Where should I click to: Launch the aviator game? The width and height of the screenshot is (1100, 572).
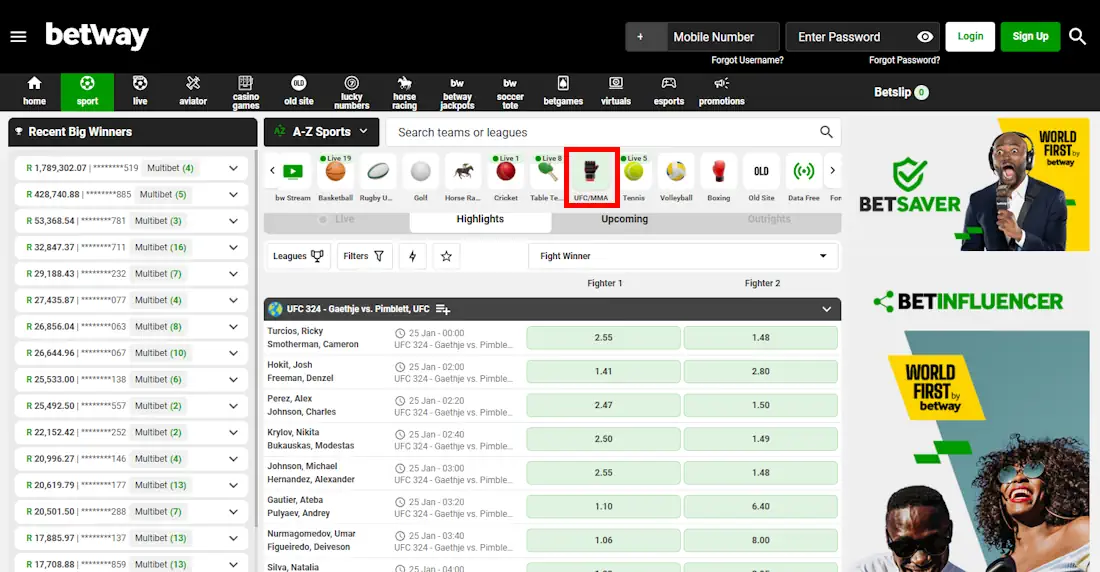[193, 92]
